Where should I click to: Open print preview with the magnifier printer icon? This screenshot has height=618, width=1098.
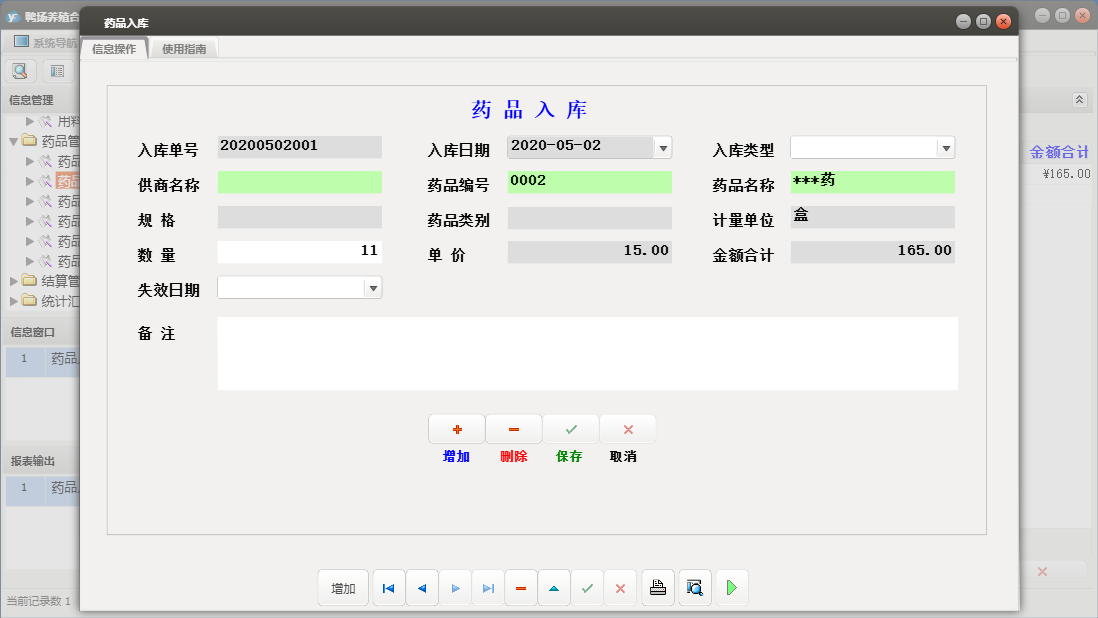[x=694, y=588]
